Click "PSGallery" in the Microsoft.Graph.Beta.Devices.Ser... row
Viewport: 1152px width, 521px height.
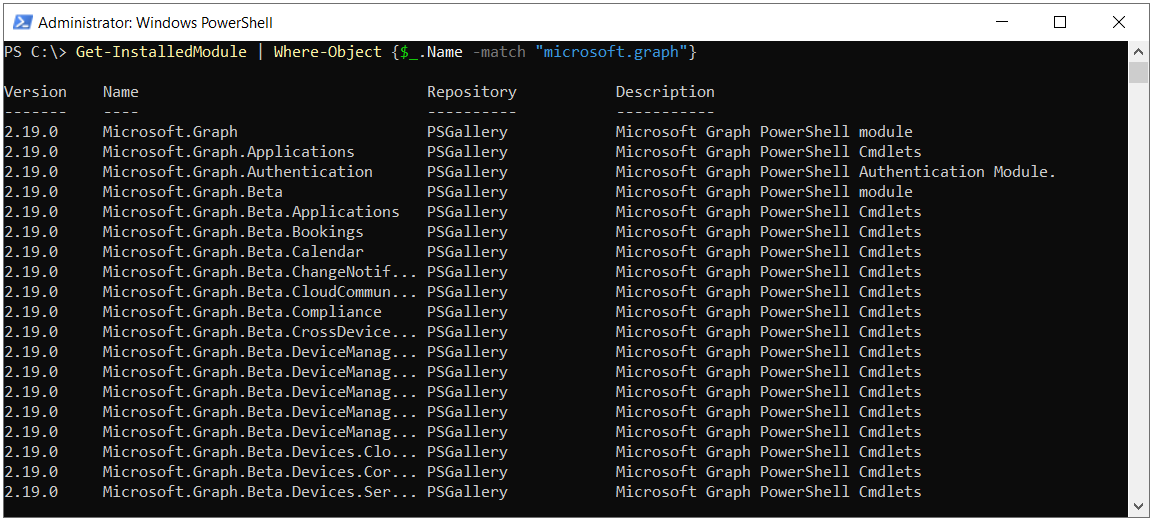(x=467, y=492)
